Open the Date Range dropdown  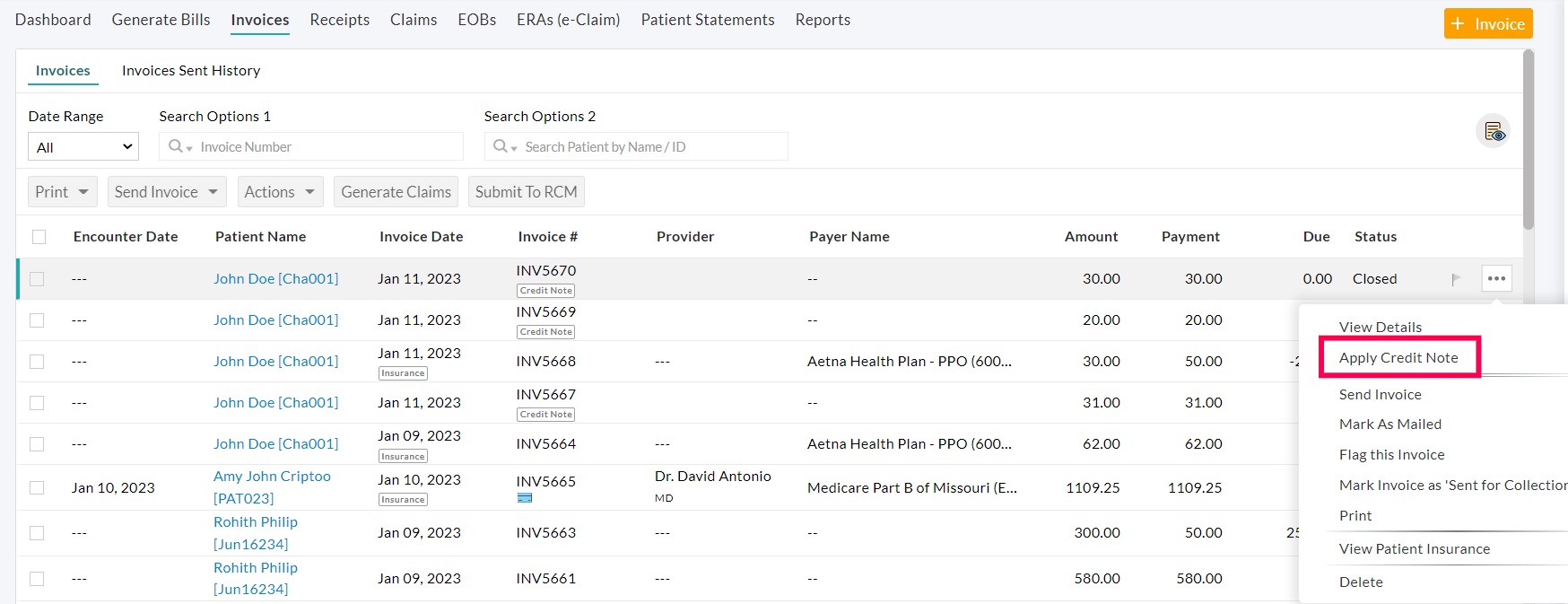point(83,147)
